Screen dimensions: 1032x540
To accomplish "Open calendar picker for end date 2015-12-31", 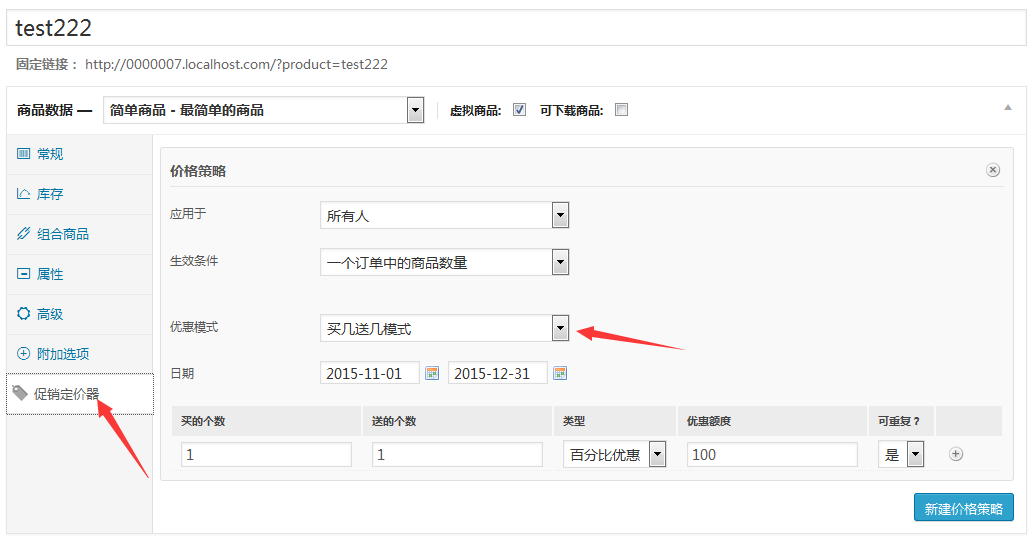I will tap(560, 373).
